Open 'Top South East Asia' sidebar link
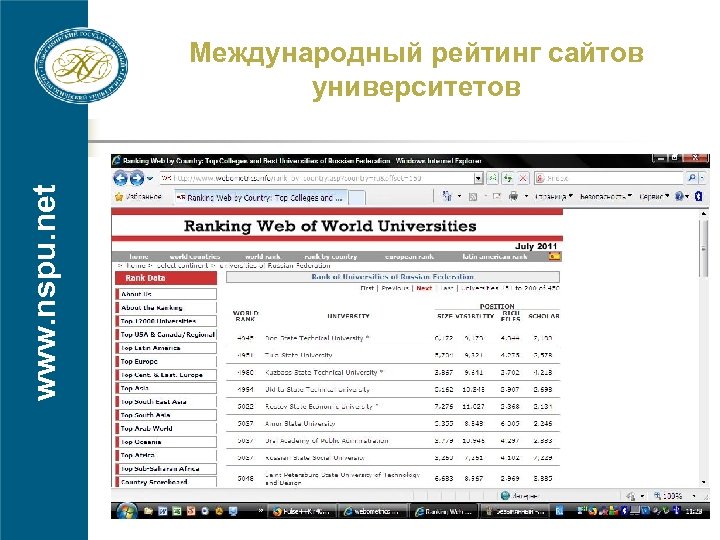The height and width of the screenshot is (540, 720). pos(166,402)
